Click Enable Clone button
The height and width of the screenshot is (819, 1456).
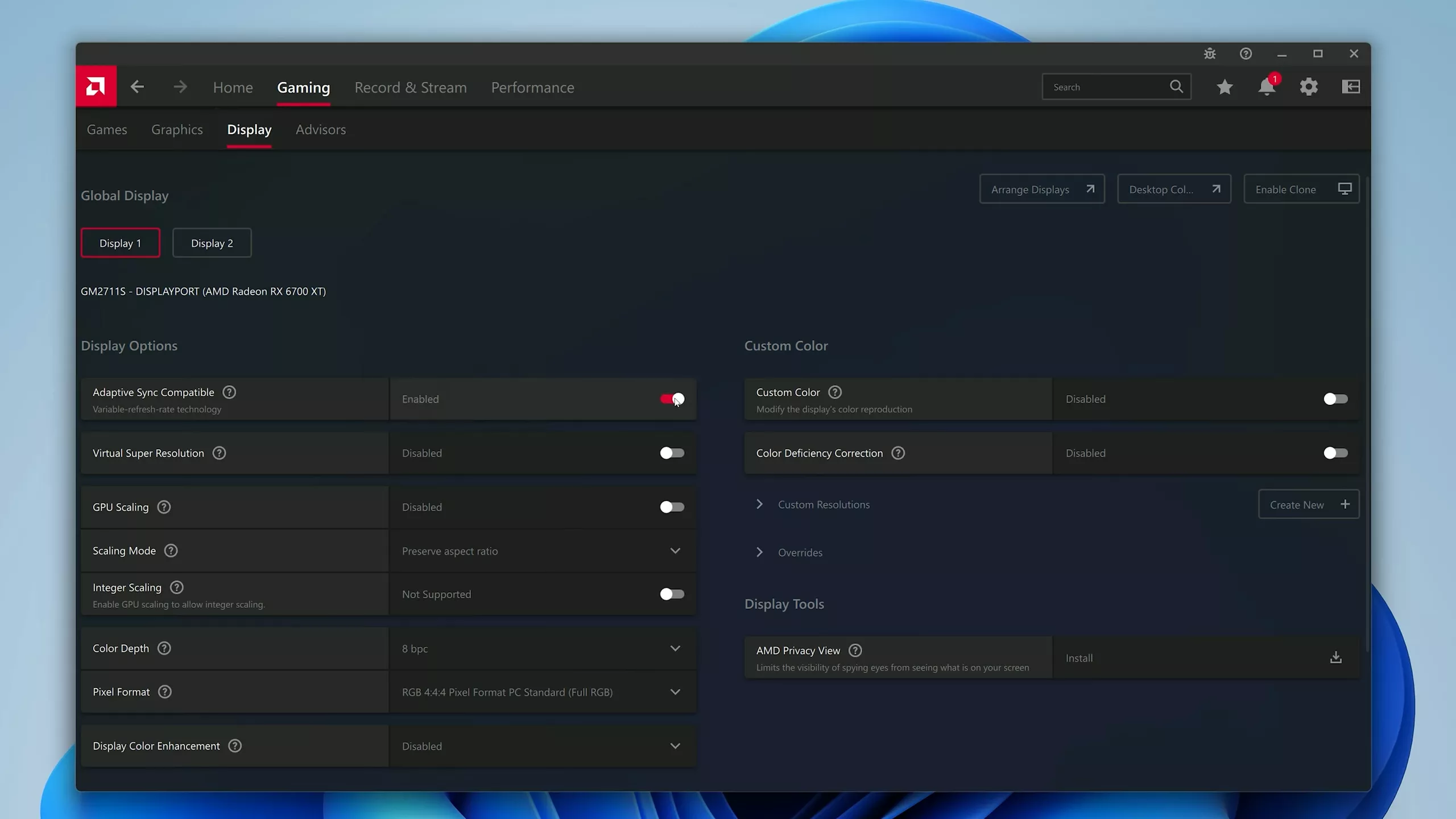coord(1301,189)
